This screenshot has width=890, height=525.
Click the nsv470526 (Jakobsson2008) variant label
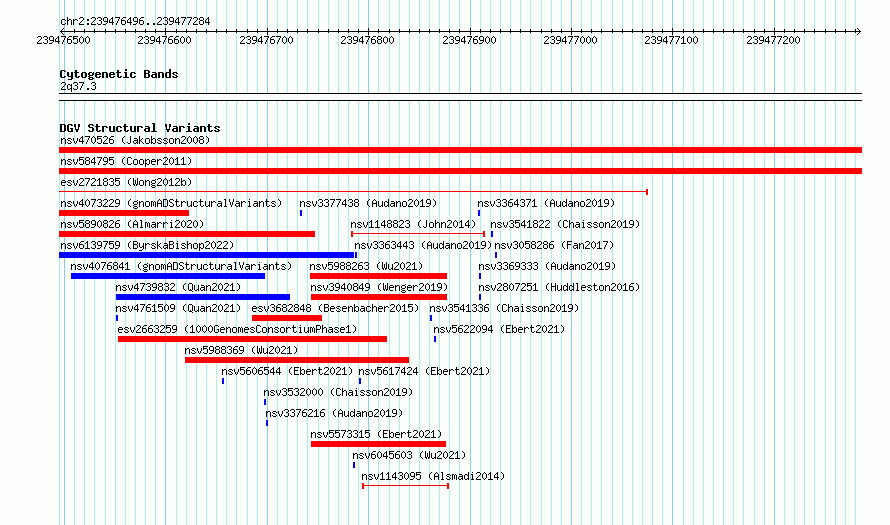pyautogui.click(x=135, y=140)
